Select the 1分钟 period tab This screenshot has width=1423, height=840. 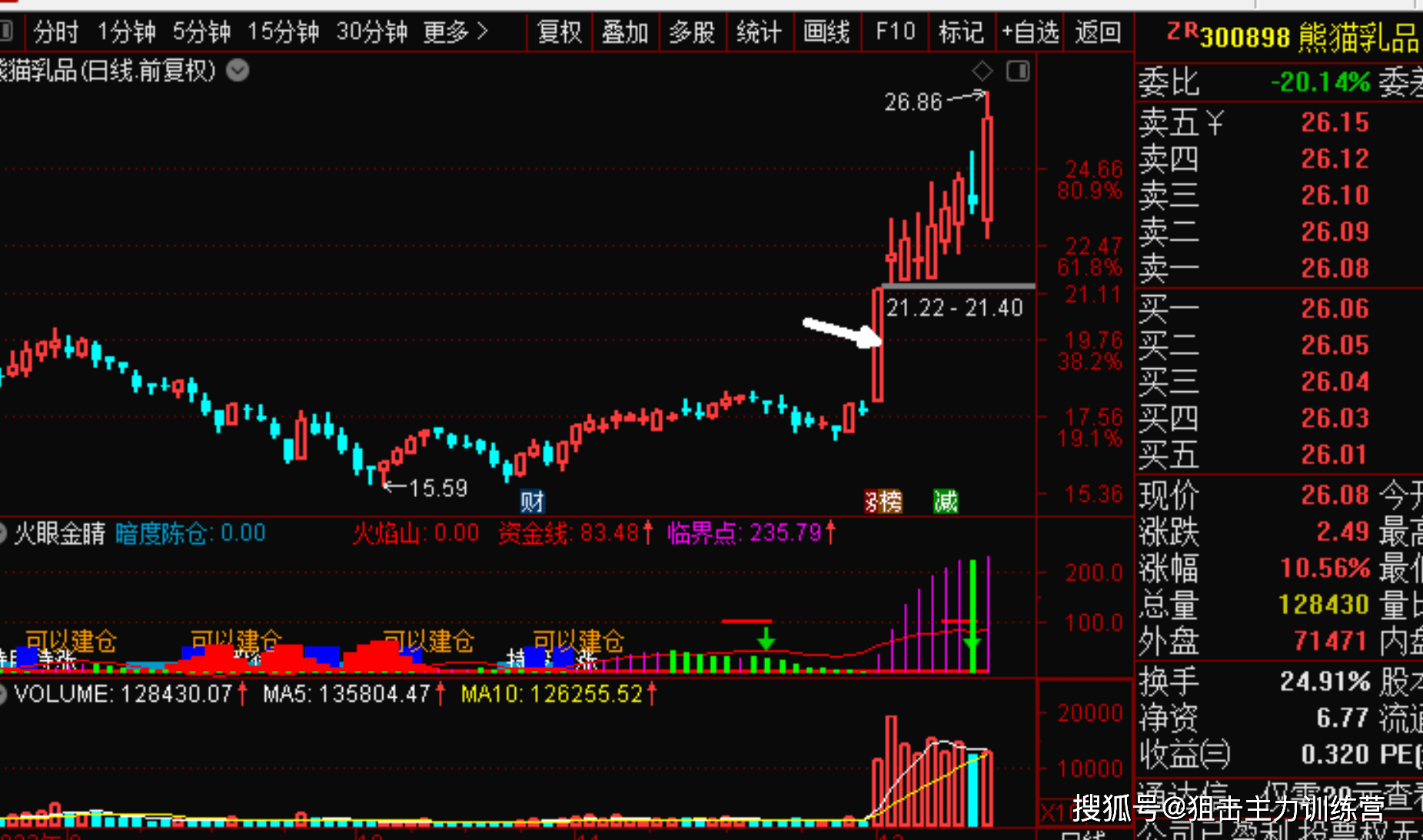pyautogui.click(x=126, y=32)
